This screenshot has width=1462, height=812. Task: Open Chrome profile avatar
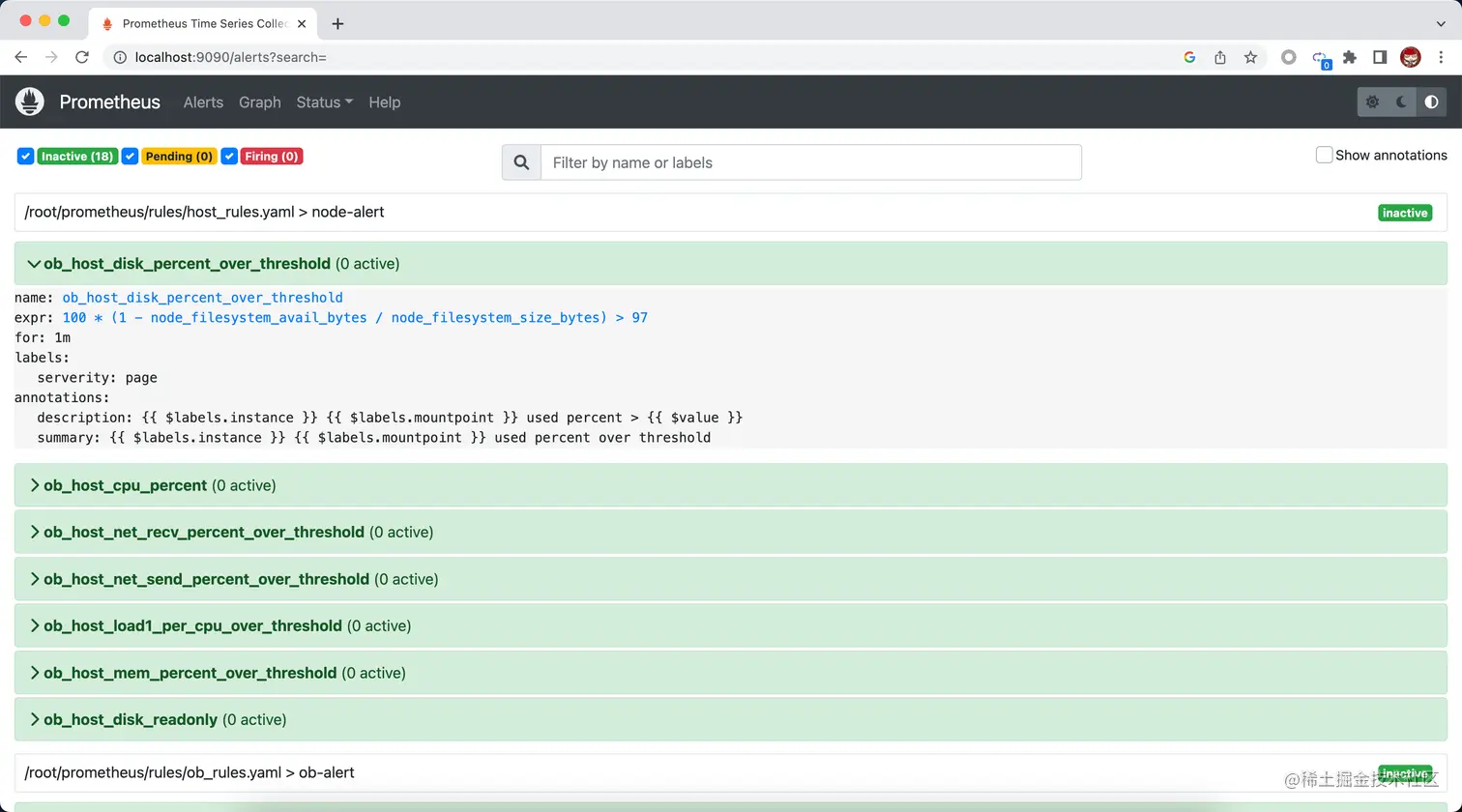click(x=1411, y=57)
